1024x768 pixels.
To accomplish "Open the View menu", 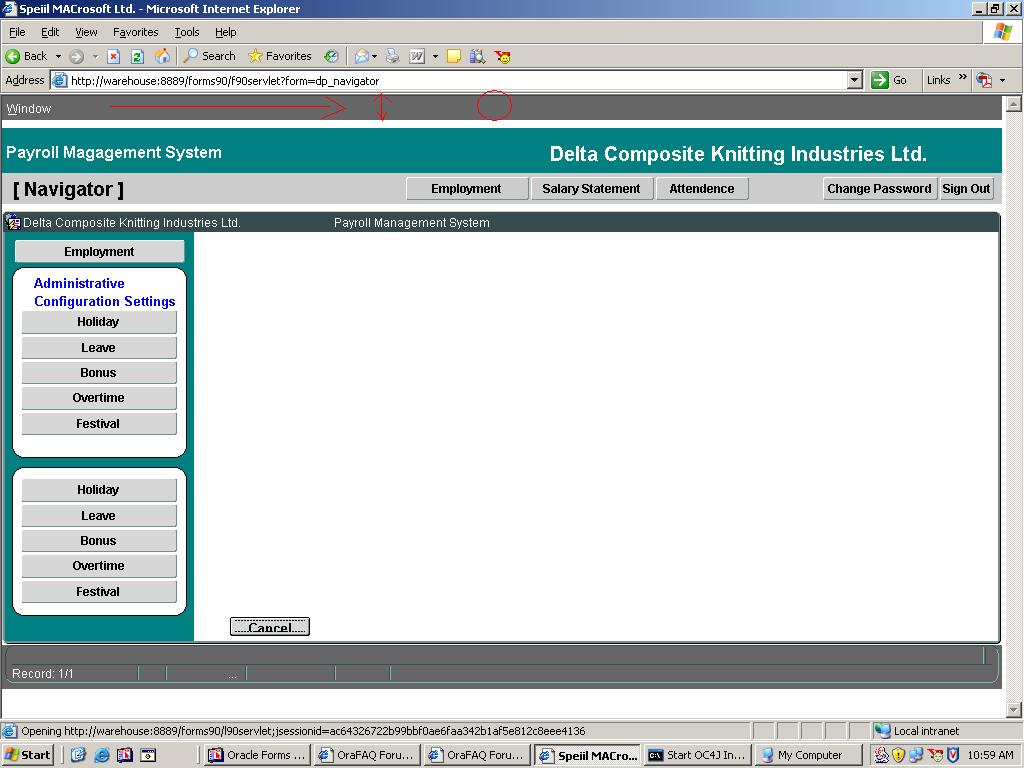I will [86, 32].
